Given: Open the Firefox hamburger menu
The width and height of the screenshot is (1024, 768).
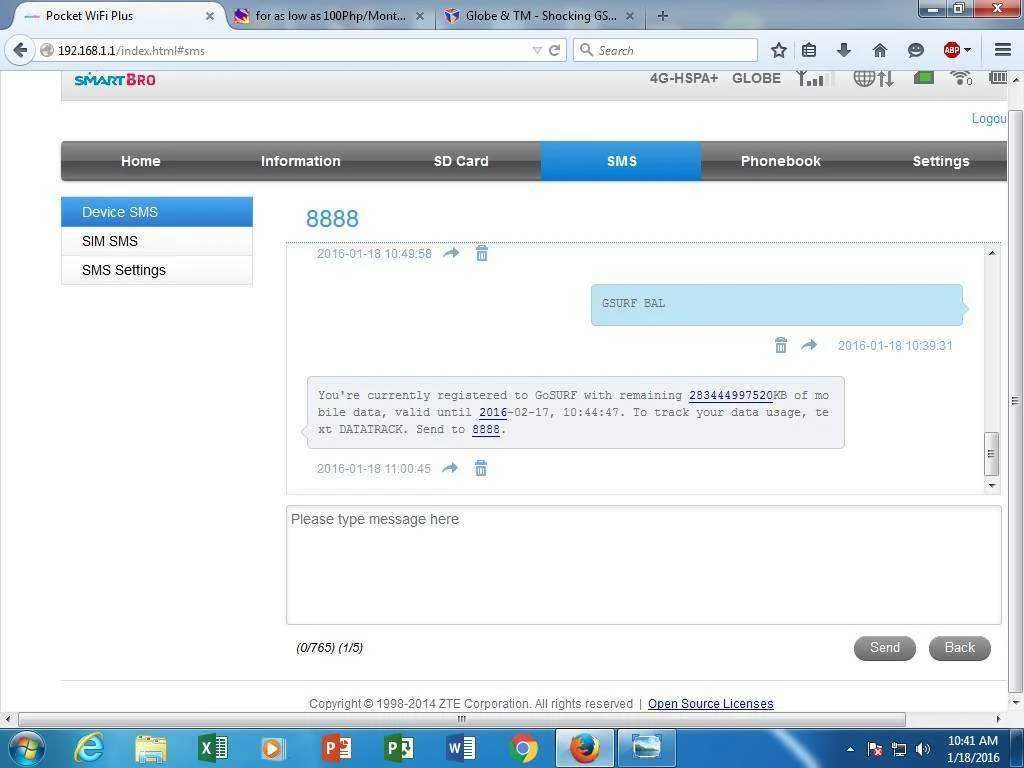Looking at the screenshot, I should click(x=1003, y=50).
